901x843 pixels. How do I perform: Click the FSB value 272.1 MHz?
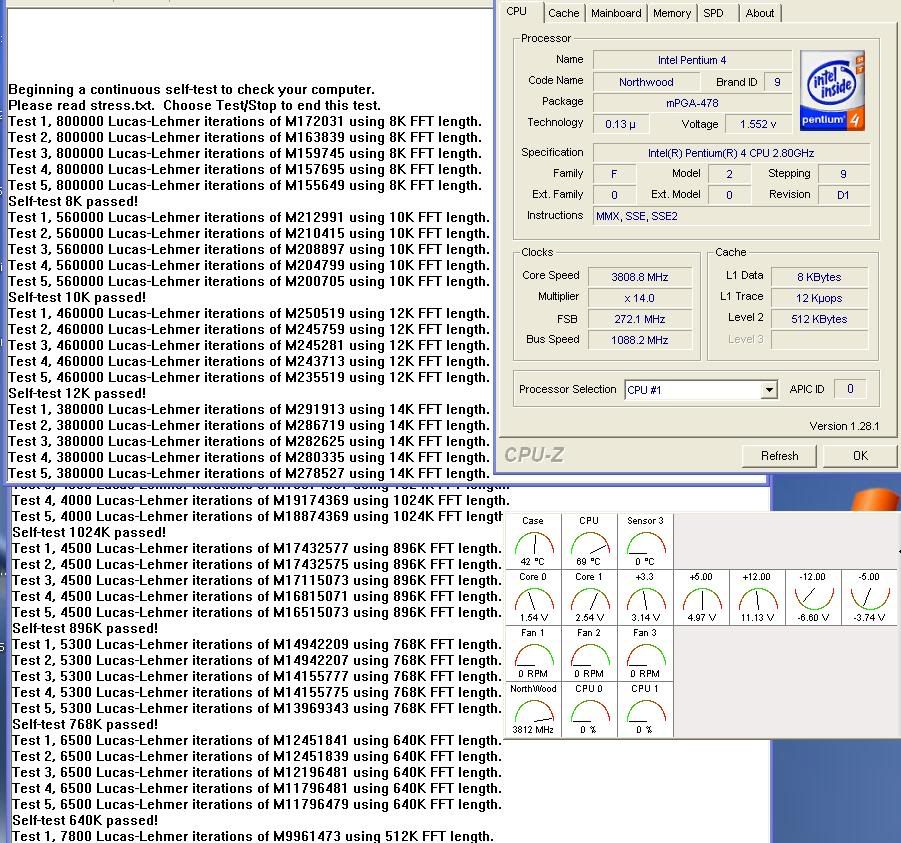pos(640,320)
